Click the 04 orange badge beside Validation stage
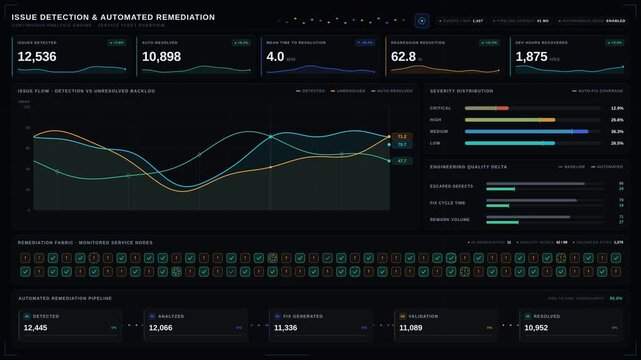The width and height of the screenshot is (641, 360). (402, 316)
